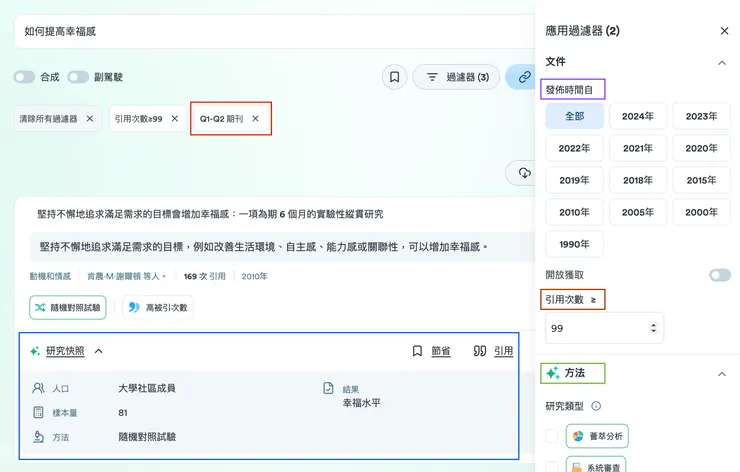The image size is (740, 472).
Task: Select 2021年 publication year filter
Action: point(638,149)
